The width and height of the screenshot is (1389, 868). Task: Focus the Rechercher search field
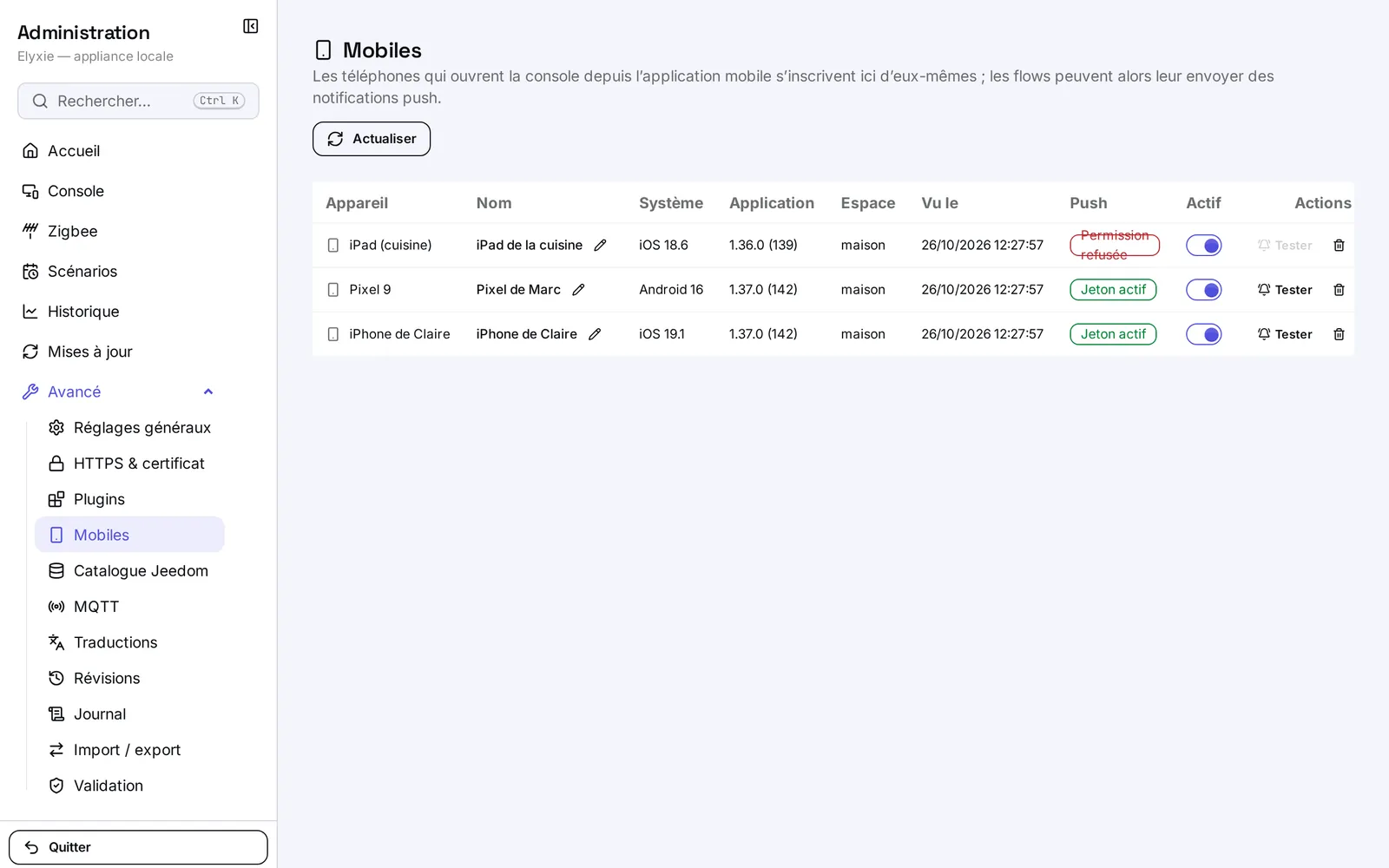138,101
